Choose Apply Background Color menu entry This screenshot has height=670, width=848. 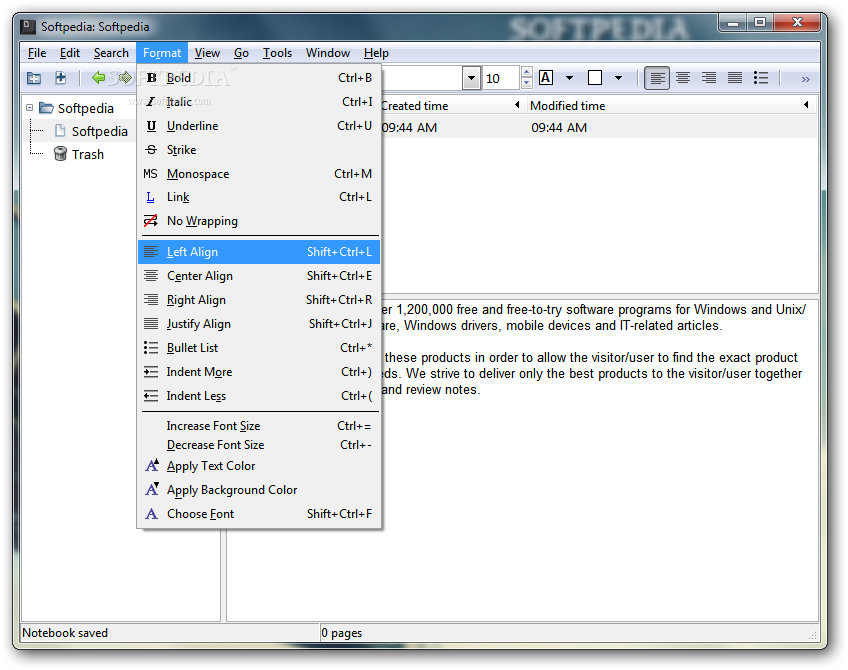pyautogui.click(x=259, y=490)
